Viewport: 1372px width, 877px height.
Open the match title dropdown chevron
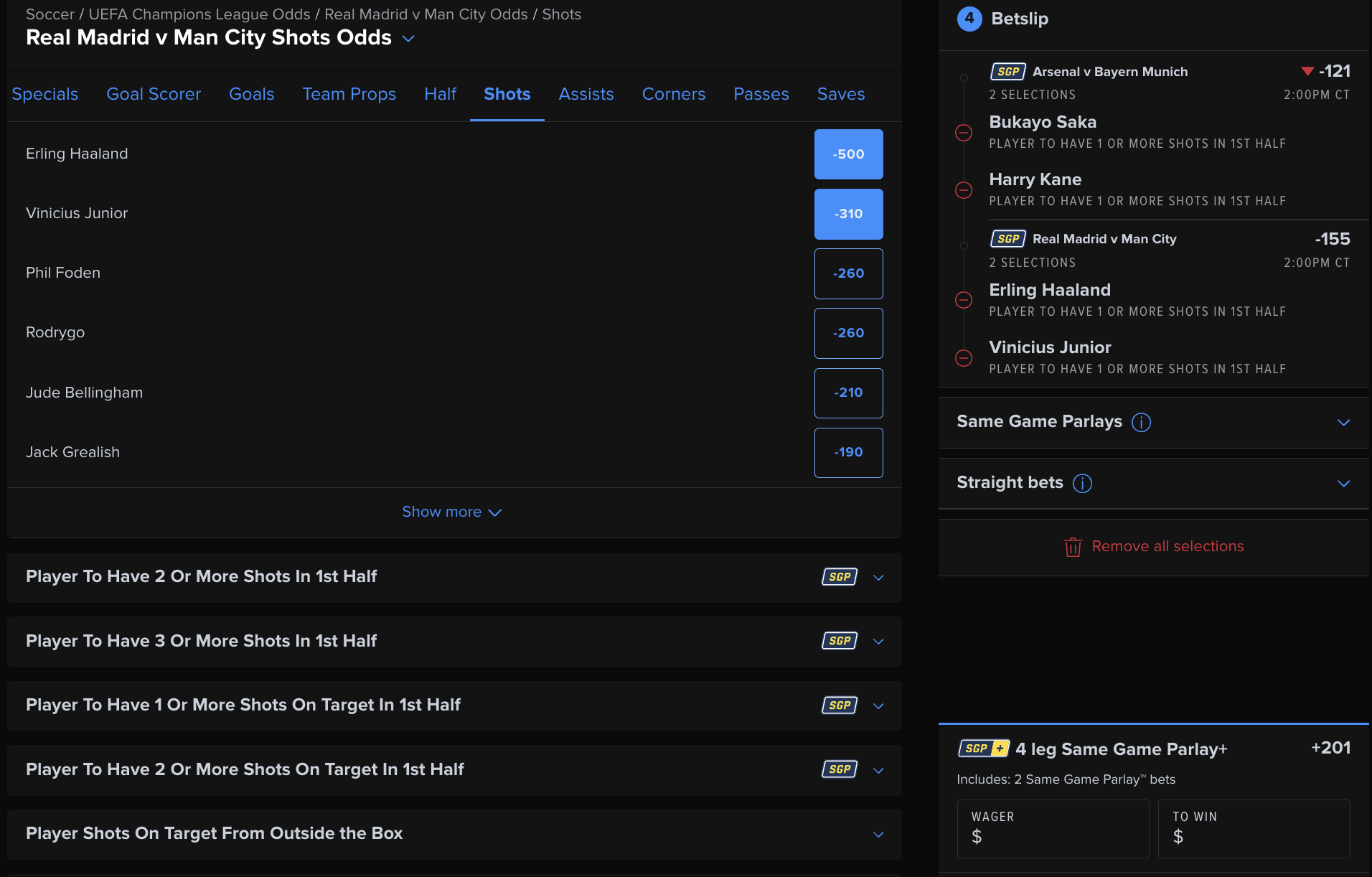click(408, 39)
